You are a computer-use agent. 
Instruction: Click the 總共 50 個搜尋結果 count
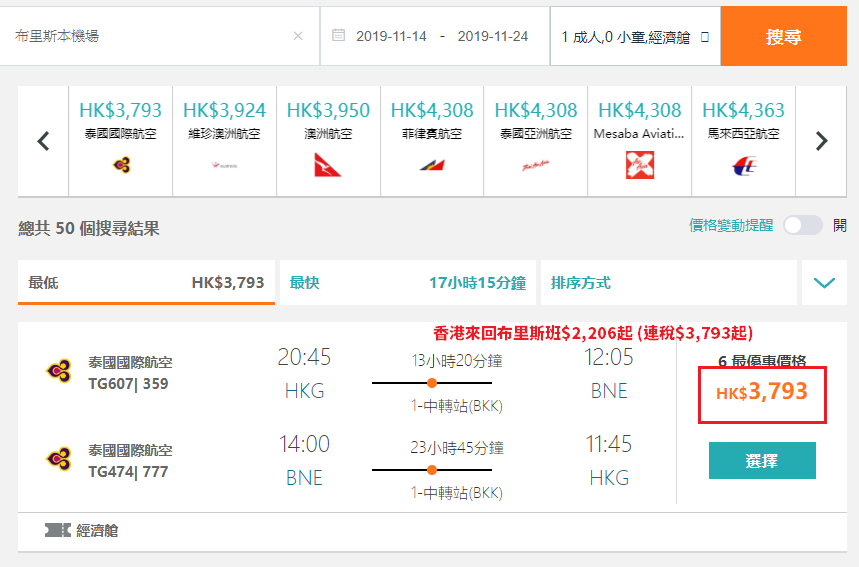[89, 228]
